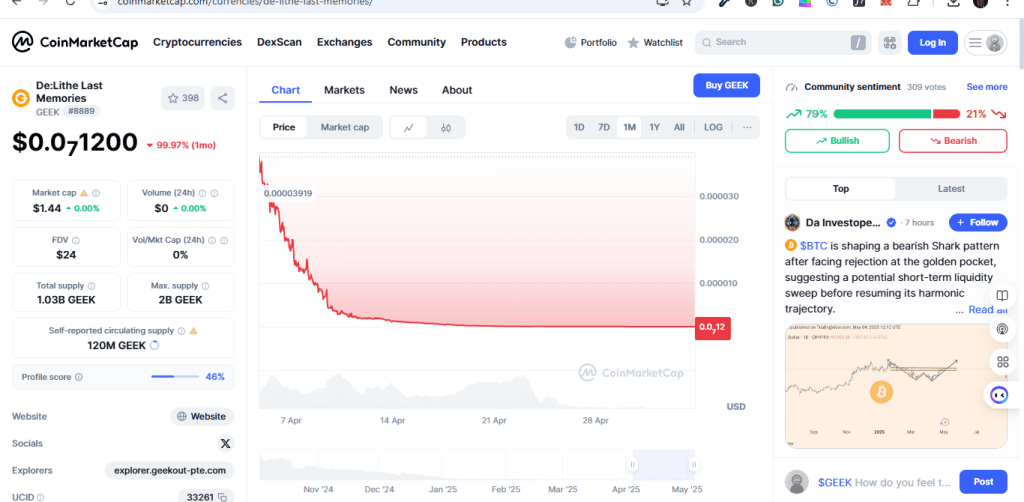1024x502 pixels.
Task: Switch to line chart view
Action: pyautogui.click(x=409, y=127)
